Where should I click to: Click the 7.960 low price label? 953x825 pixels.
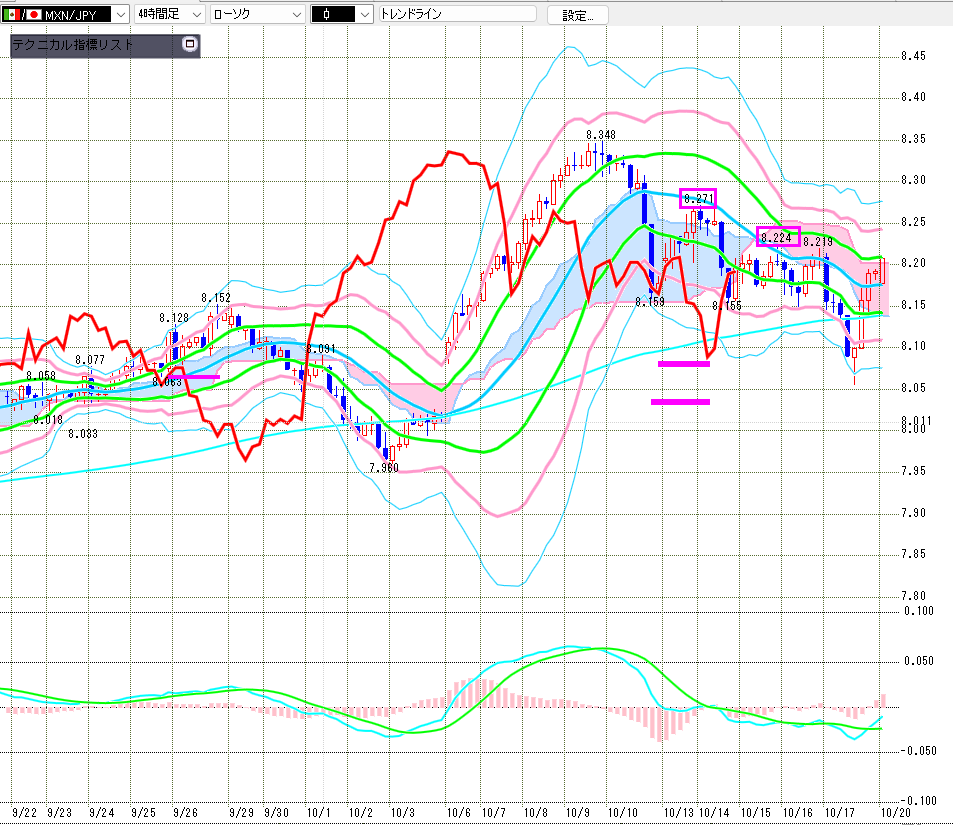(383, 467)
